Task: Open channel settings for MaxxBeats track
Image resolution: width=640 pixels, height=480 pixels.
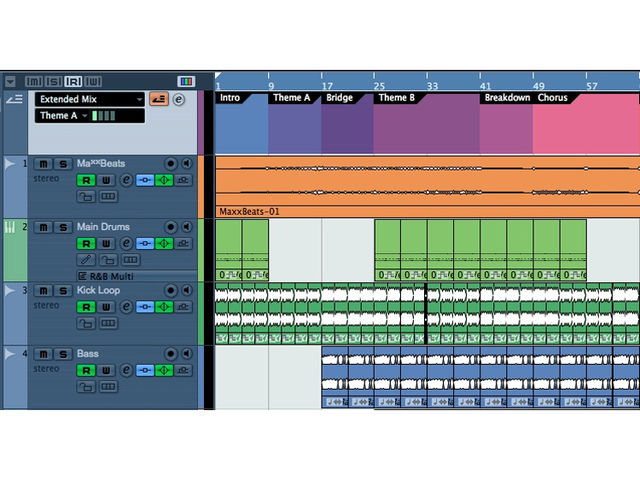Action: coord(126,180)
